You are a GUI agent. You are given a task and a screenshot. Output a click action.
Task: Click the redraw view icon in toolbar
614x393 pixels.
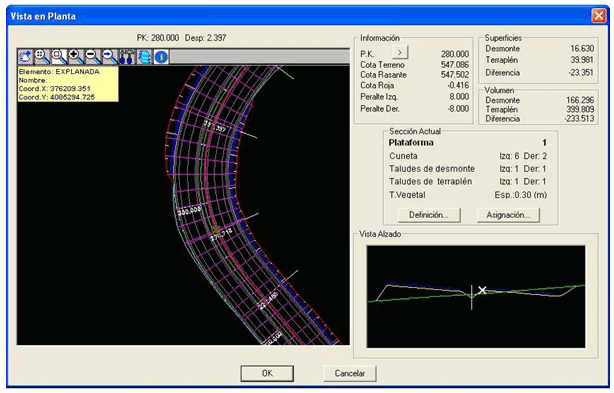click(25, 57)
